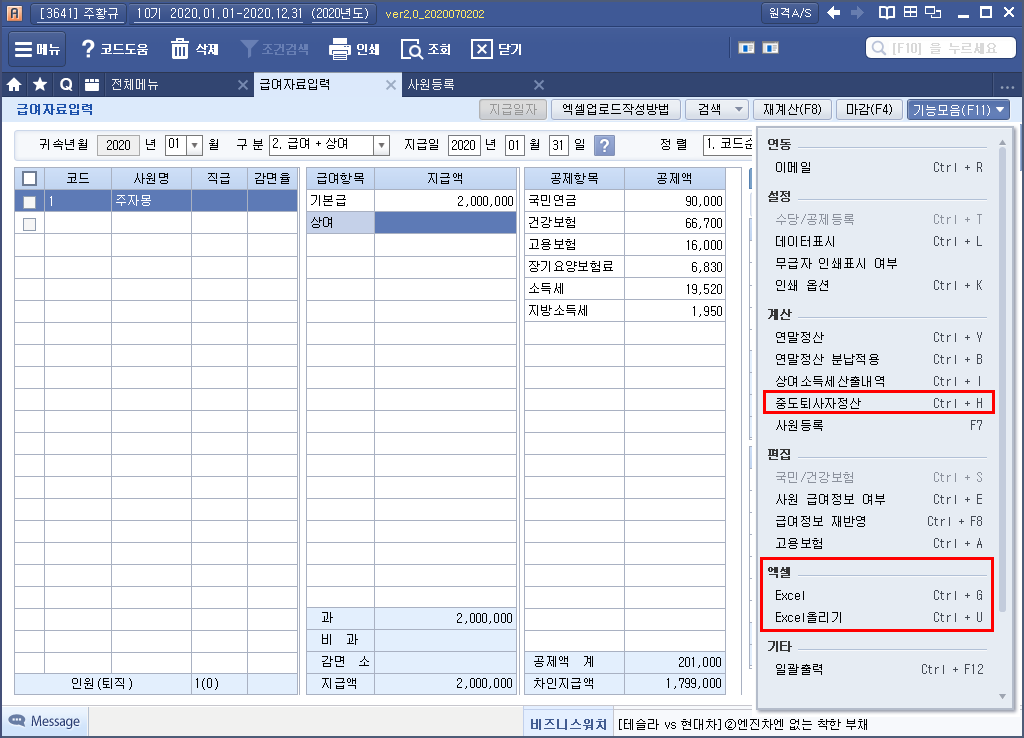This screenshot has height=738, width=1024.
Task: Click the orange app logo icon
Action: coord(14,13)
